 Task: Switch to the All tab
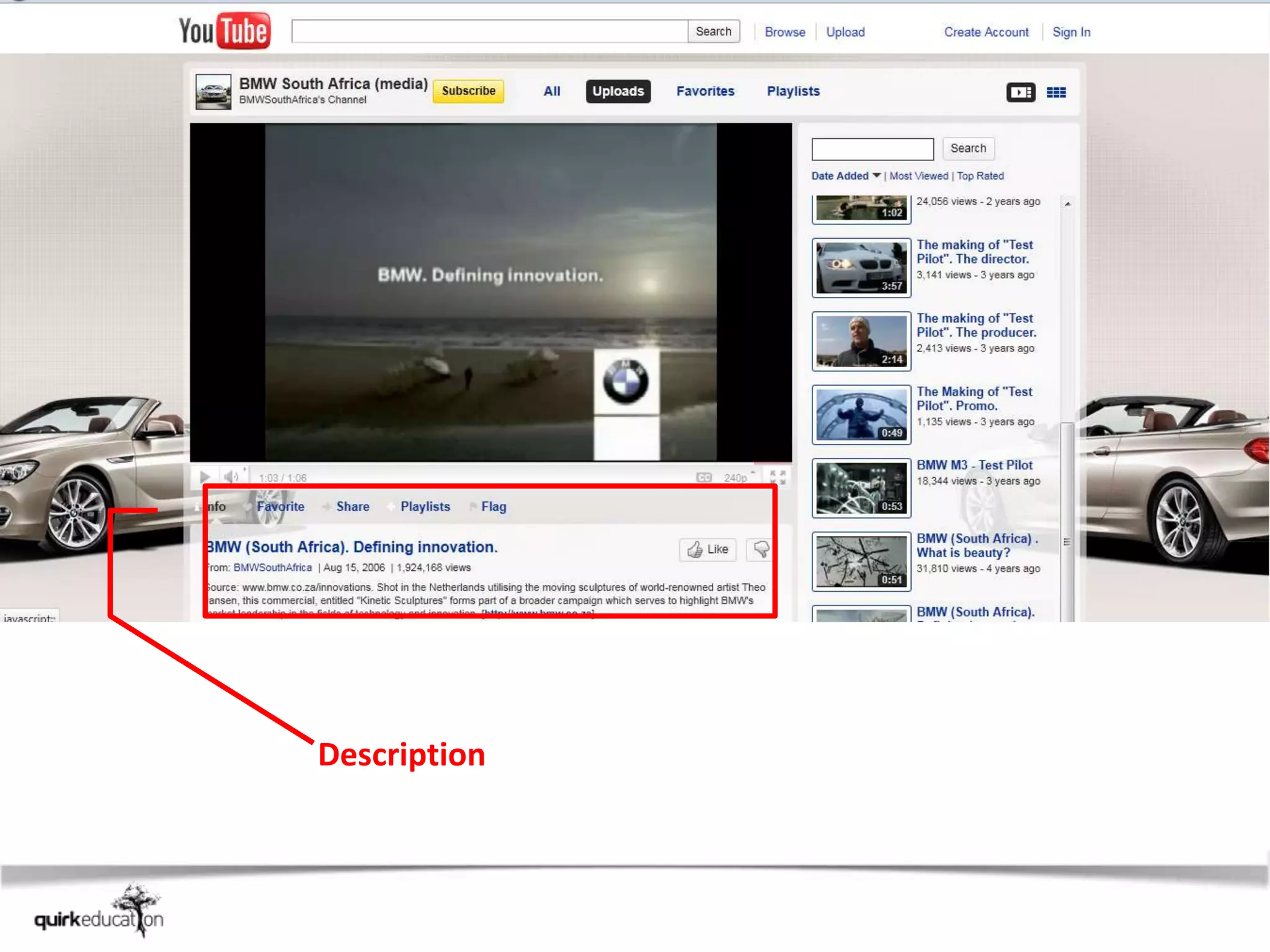(552, 91)
